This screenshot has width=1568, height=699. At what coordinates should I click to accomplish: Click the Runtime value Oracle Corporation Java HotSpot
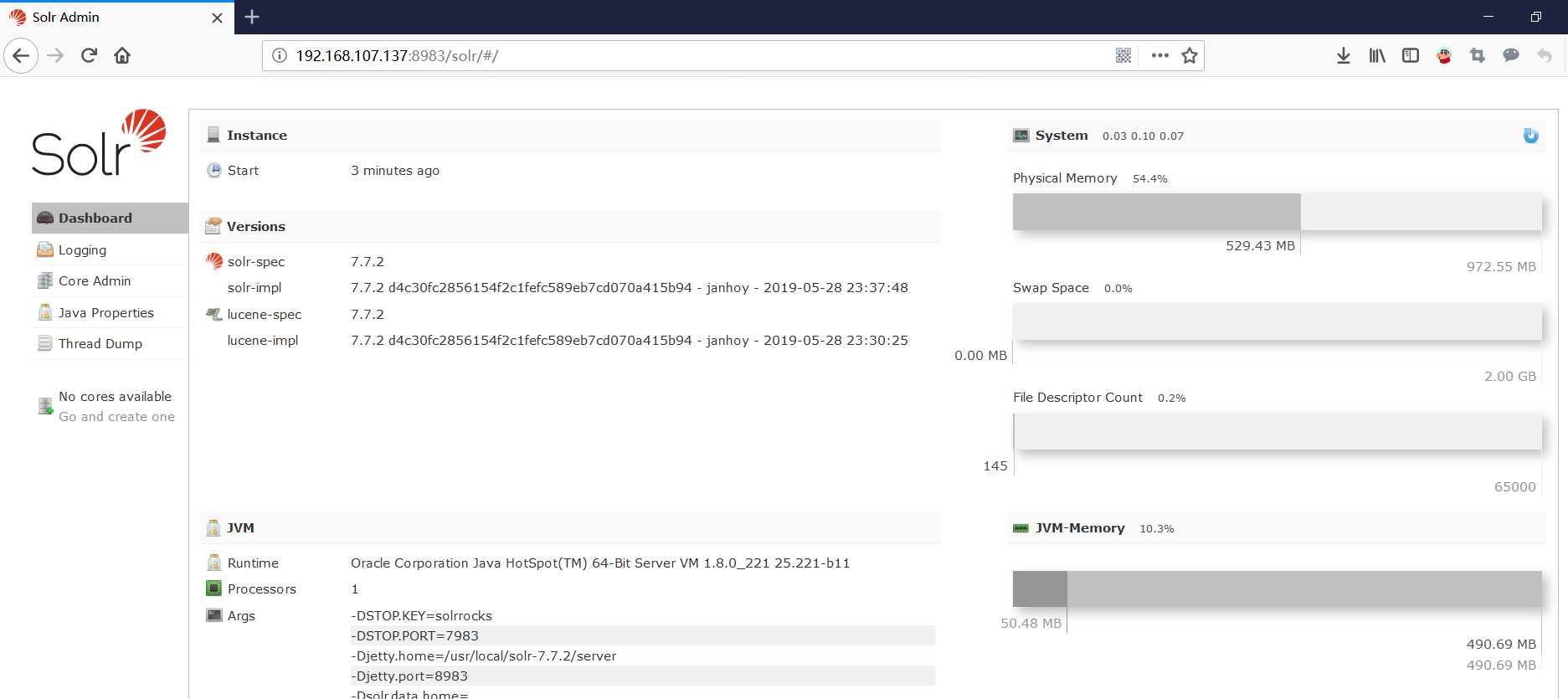[600, 563]
